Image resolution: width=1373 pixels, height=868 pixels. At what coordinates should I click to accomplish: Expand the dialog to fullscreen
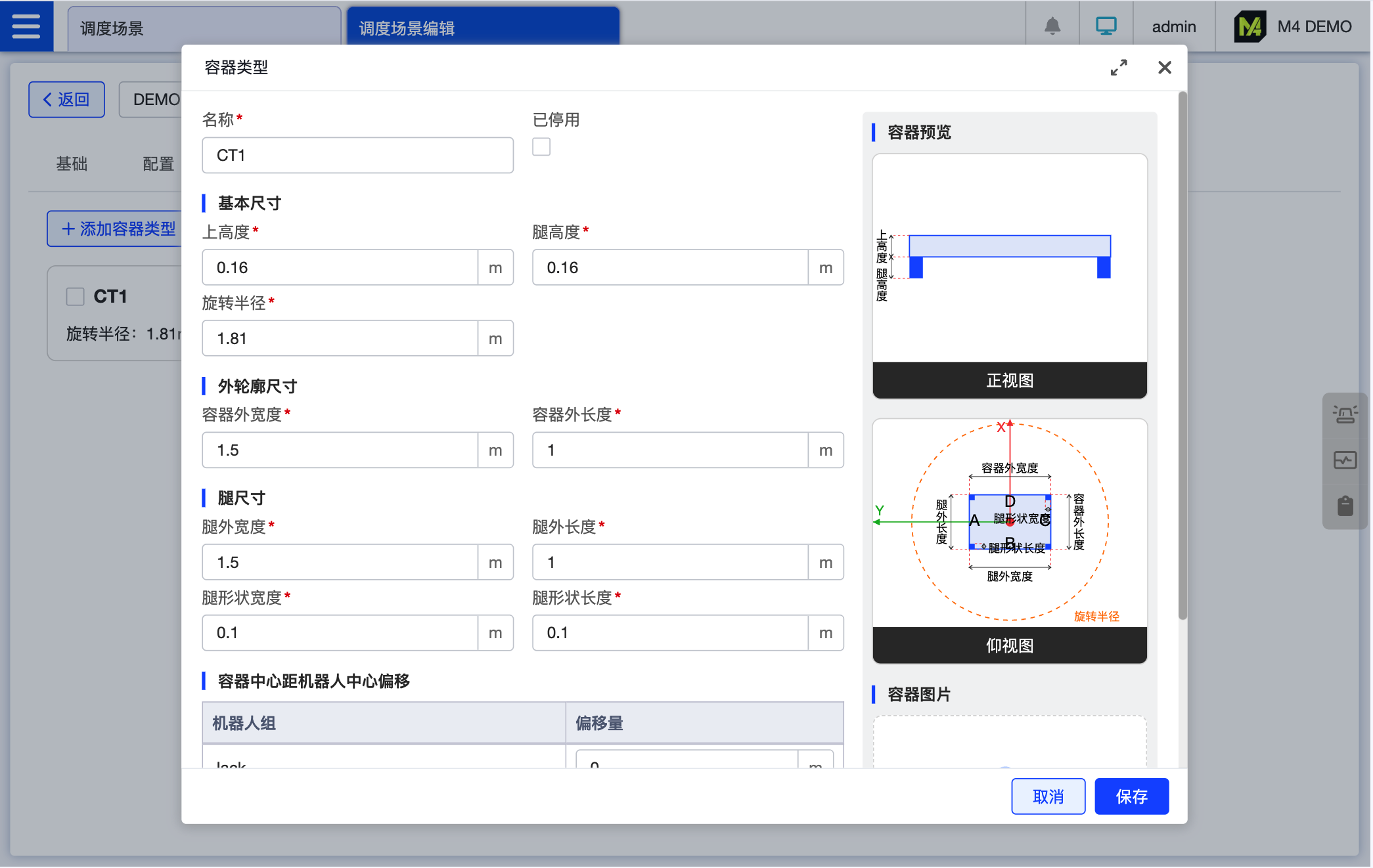(1118, 68)
